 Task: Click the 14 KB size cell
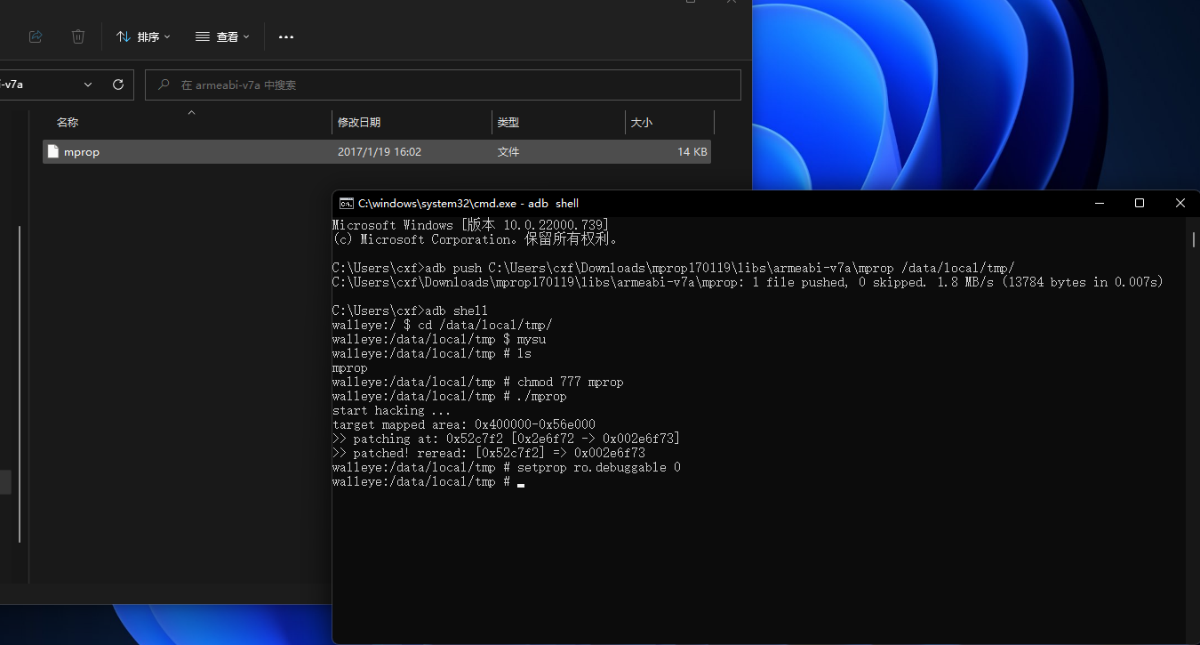point(692,152)
